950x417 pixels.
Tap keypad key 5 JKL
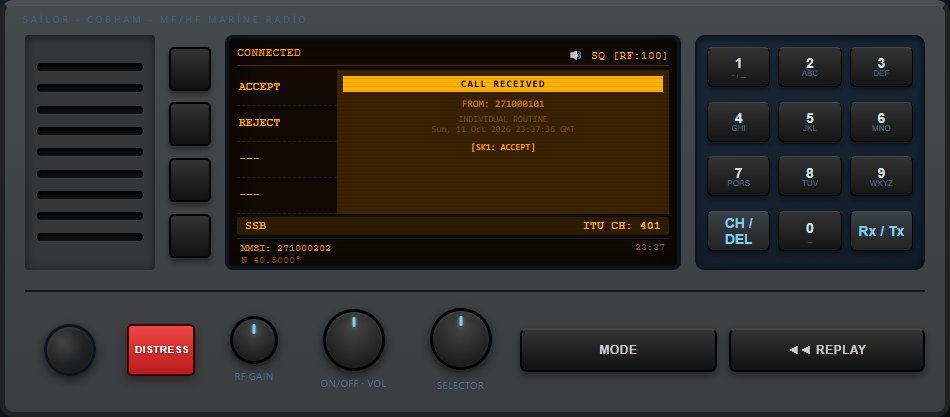[x=809, y=121]
